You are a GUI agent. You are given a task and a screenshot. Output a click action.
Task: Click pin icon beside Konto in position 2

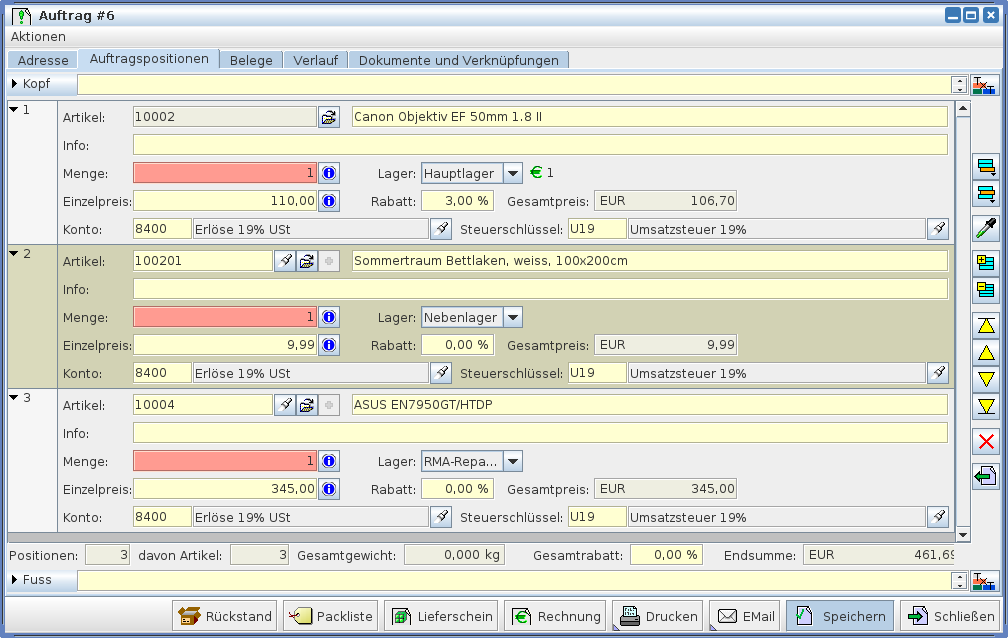[440, 373]
